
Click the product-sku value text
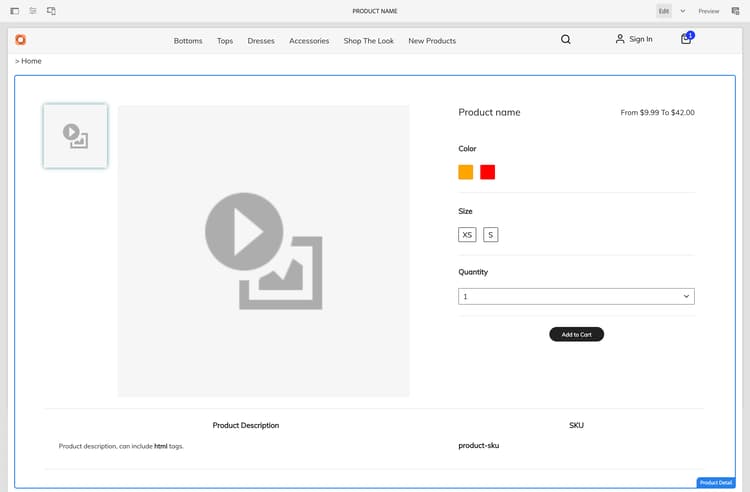point(479,446)
